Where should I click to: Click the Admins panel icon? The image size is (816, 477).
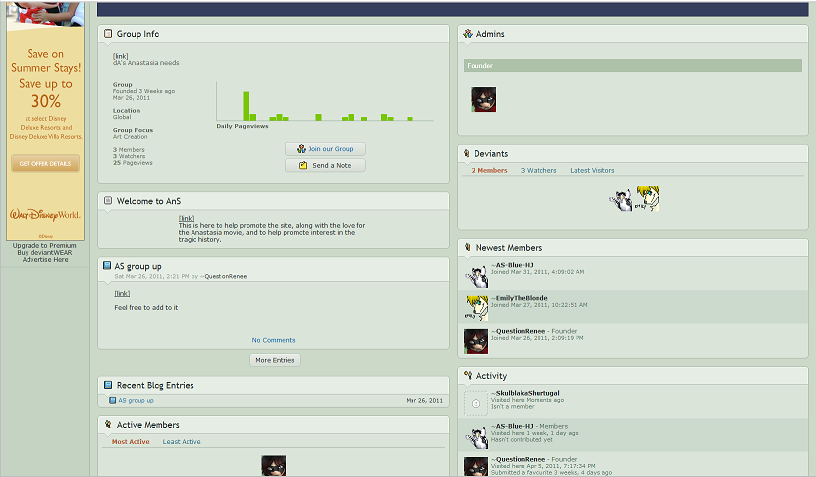tap(468, 34)
